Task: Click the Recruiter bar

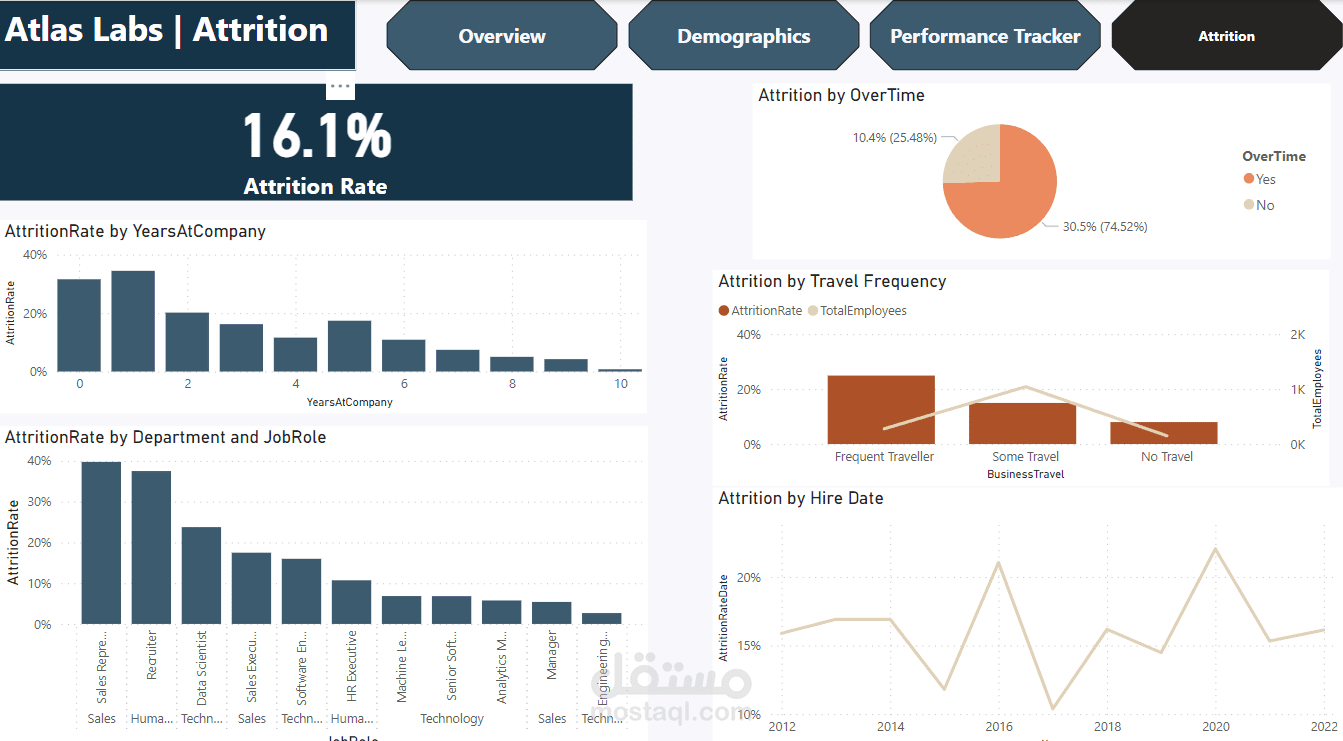Action: coord(151,548)
